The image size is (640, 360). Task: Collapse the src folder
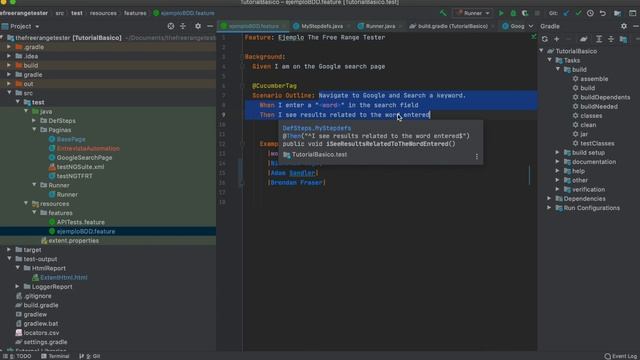pos(9,93)
